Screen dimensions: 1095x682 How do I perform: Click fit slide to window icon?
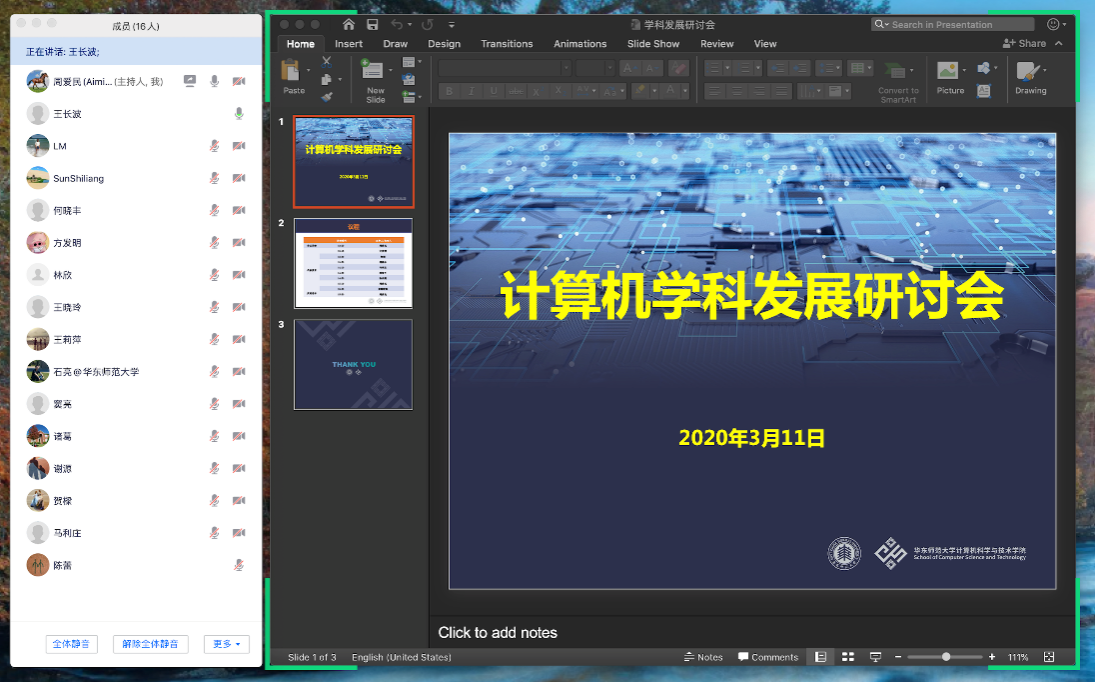coord(1049,657)
